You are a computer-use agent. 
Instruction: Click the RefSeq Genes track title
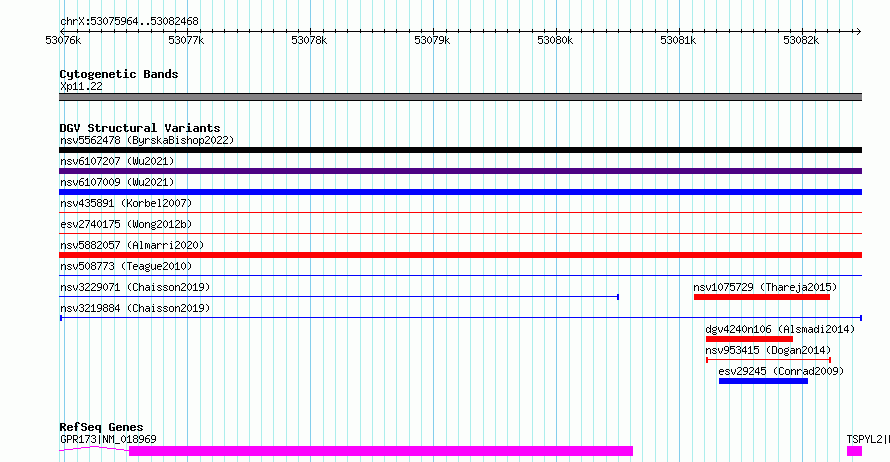click(x=101, y=427)
